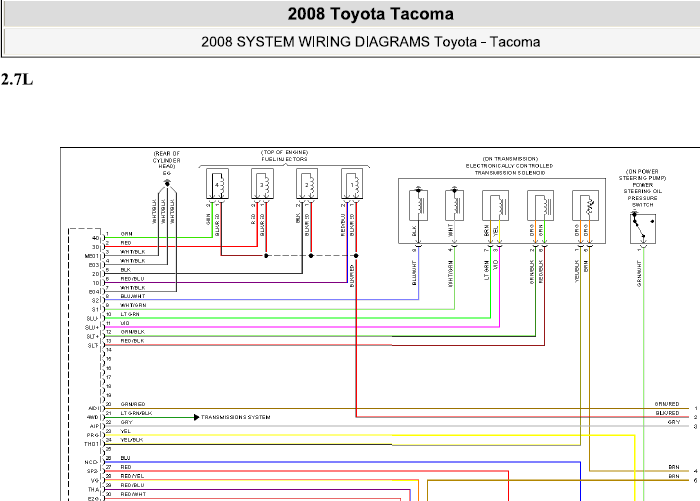Screen dimensions: 700x501
Task: Click the 'ME01' terminal label
Action: 92,256
